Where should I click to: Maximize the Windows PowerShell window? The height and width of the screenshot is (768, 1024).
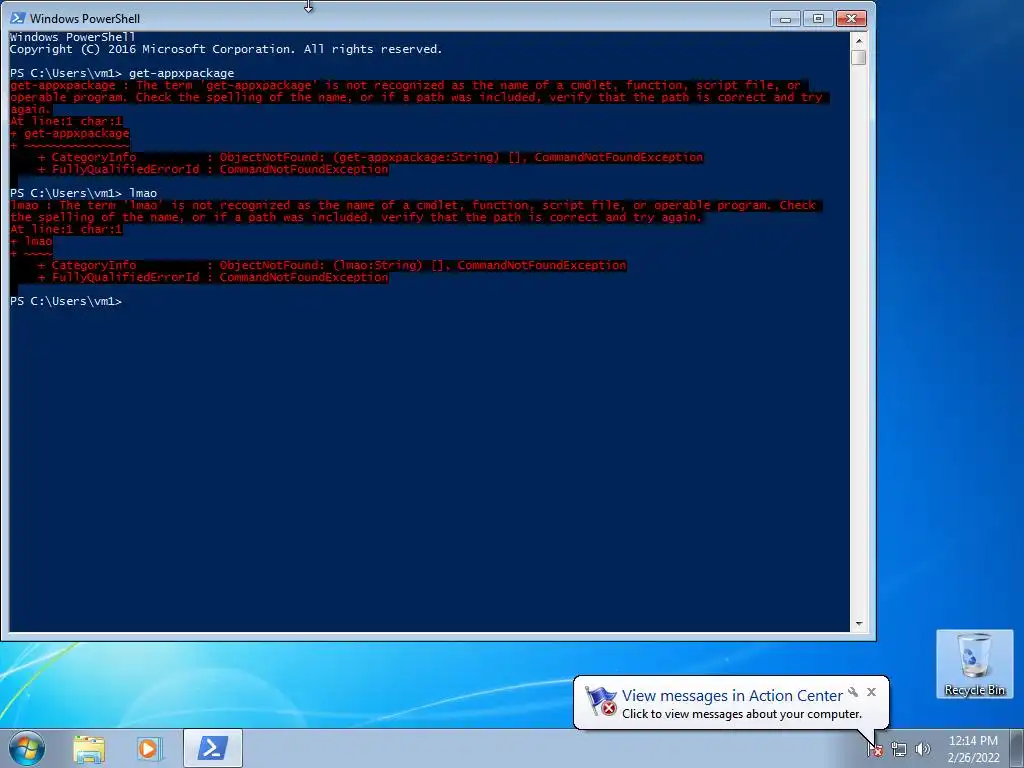point(818,19)
